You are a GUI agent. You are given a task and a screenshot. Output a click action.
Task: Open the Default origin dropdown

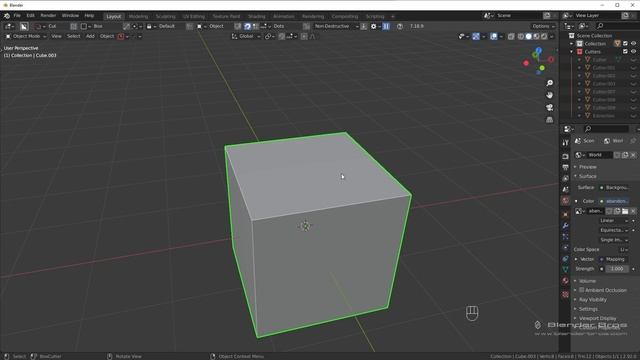pyautogui.click(x=163, y=26)
